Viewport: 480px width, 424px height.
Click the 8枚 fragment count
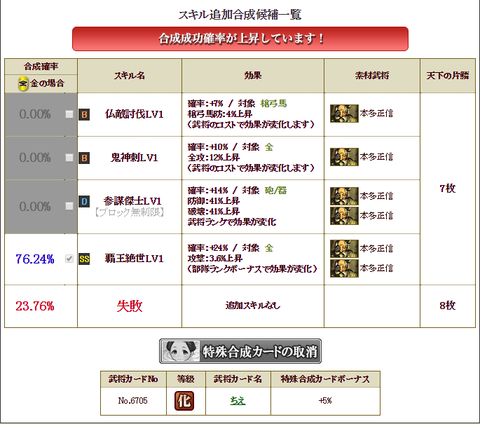pos(447,306)
